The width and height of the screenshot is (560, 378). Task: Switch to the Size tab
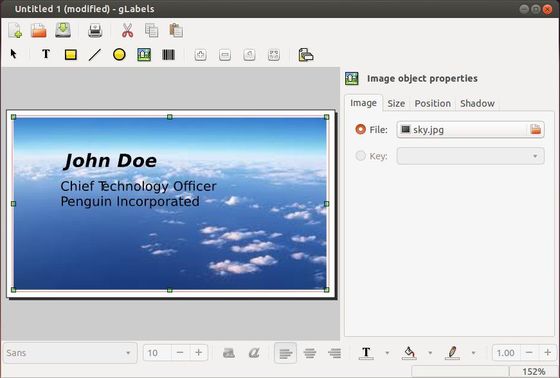396,104
